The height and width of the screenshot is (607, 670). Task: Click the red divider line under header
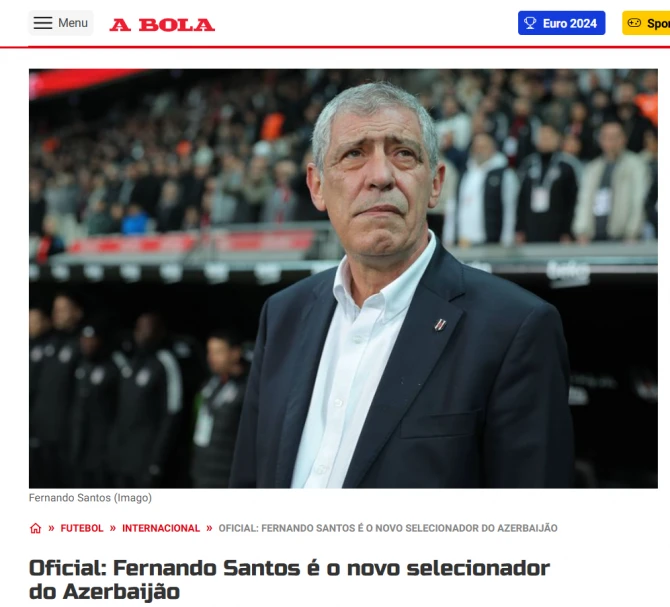coord(335,47)
